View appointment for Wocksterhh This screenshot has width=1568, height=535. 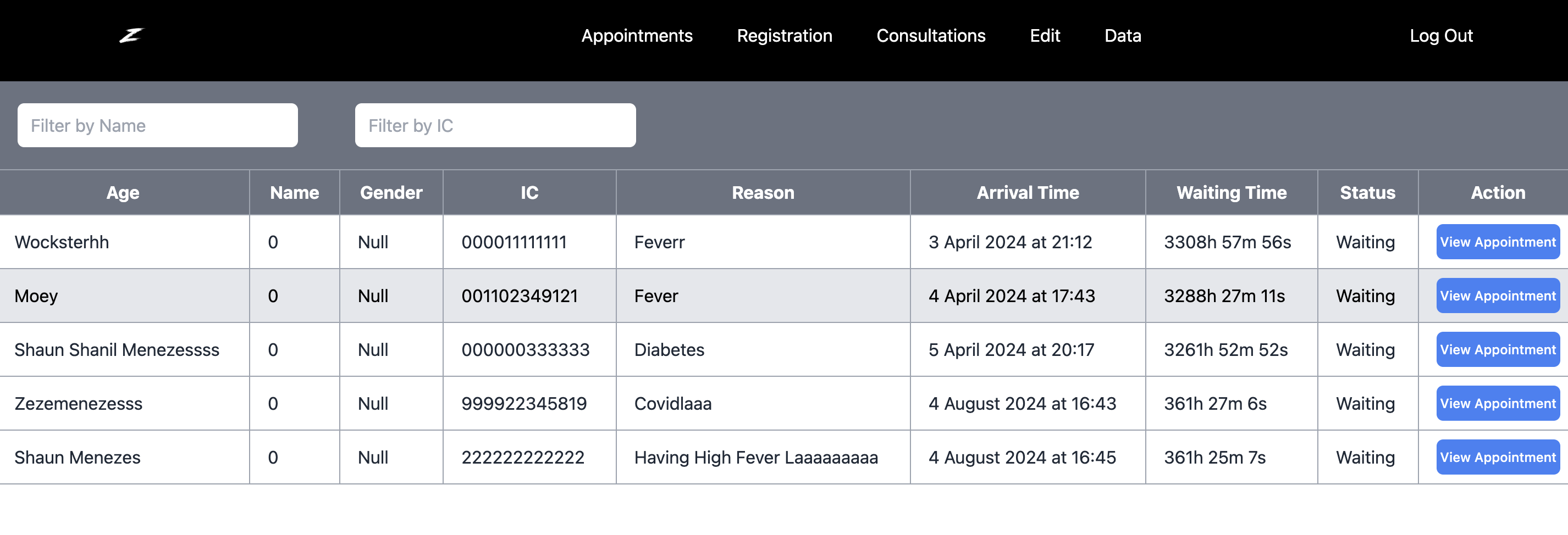1498,242
